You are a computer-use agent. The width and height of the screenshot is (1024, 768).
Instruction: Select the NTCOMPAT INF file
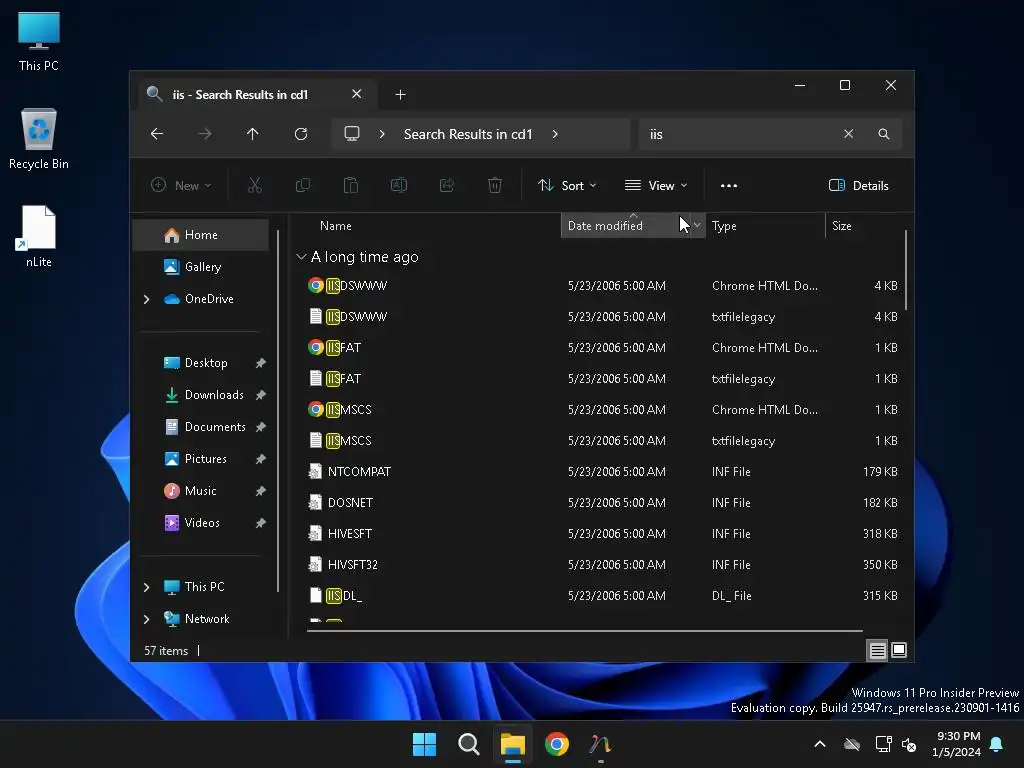(x=602, y=472)
